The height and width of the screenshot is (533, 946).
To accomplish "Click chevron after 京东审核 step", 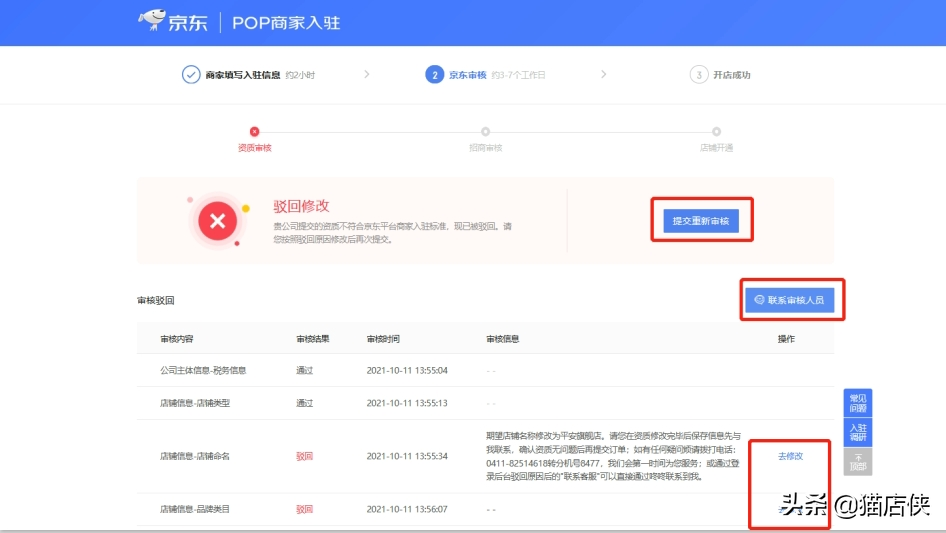I will tap(603, 74).
